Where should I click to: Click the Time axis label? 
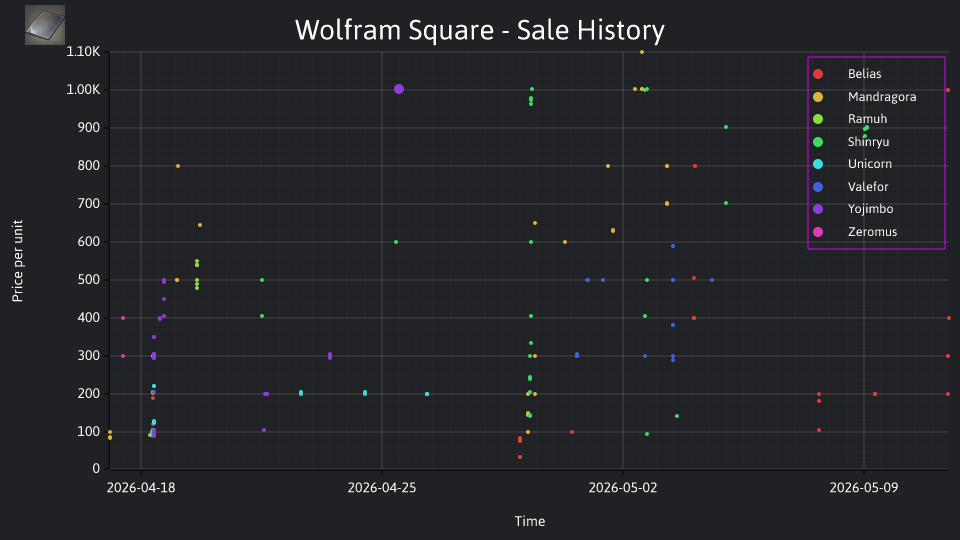(530, 522)
